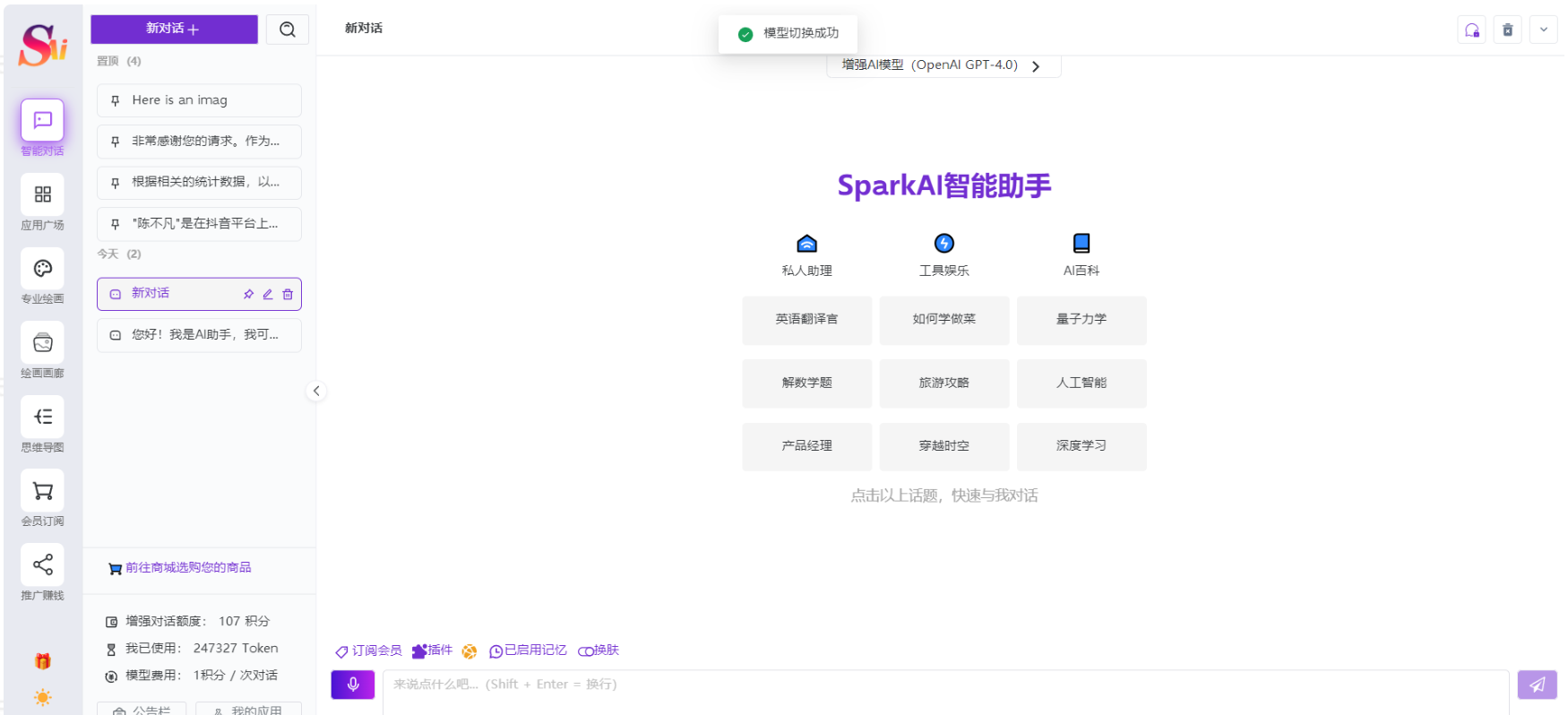The width and height of the screenshot is (1568, 715).
Task: Click the 推广赚钱 share icon
Action: 42,564
